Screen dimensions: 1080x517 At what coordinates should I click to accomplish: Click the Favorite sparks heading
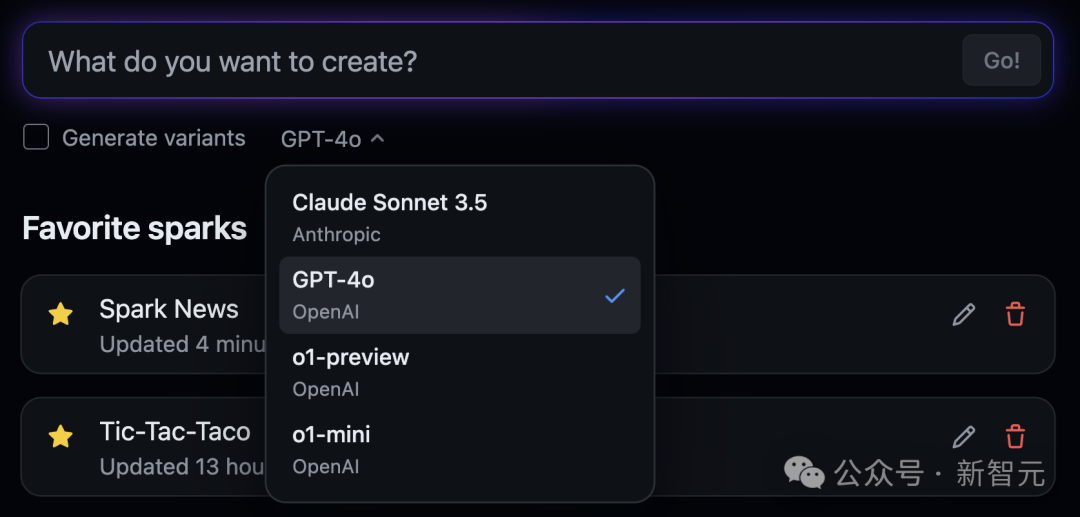point(134,228)
